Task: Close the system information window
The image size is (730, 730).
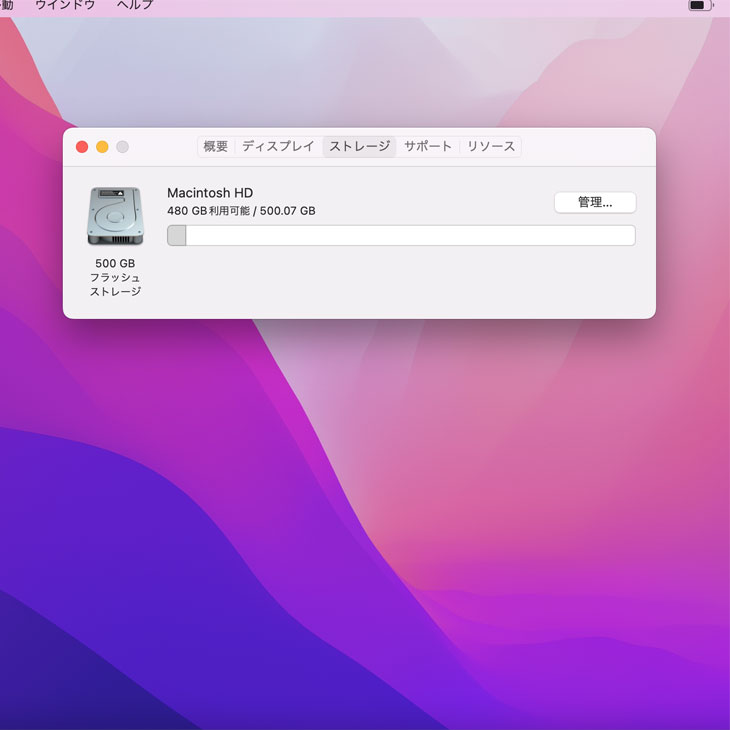Action: [x=82, y=147]
